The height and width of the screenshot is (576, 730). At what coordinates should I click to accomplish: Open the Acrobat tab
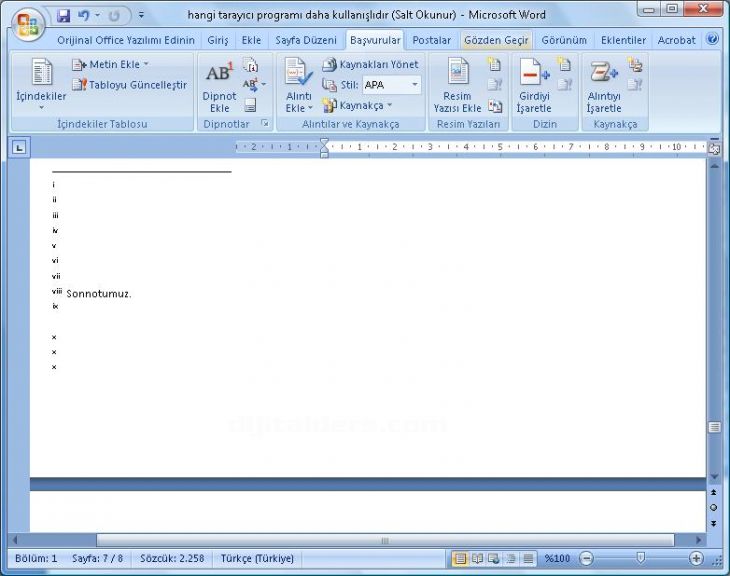point(676,41)
